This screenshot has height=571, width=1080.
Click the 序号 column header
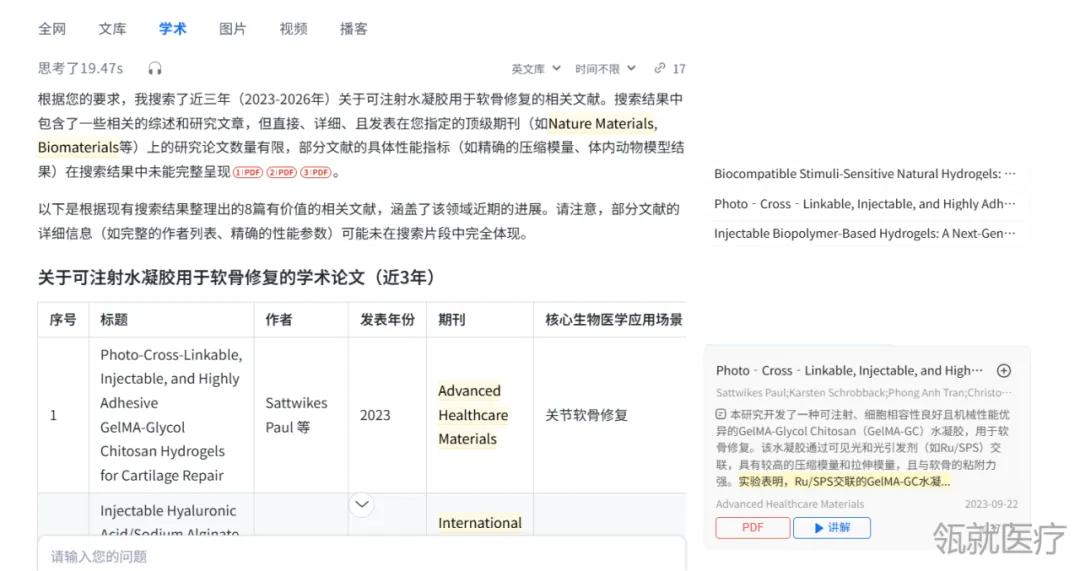63,320
